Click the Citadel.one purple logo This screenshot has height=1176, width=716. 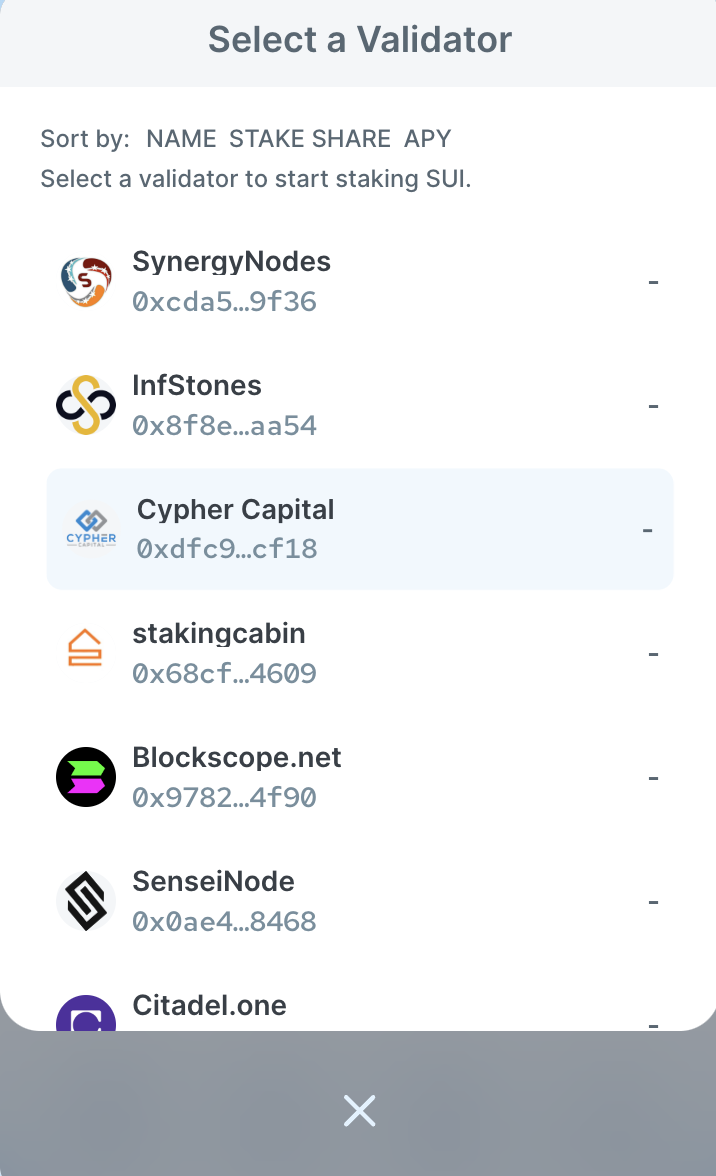[x=86, y=1013]
